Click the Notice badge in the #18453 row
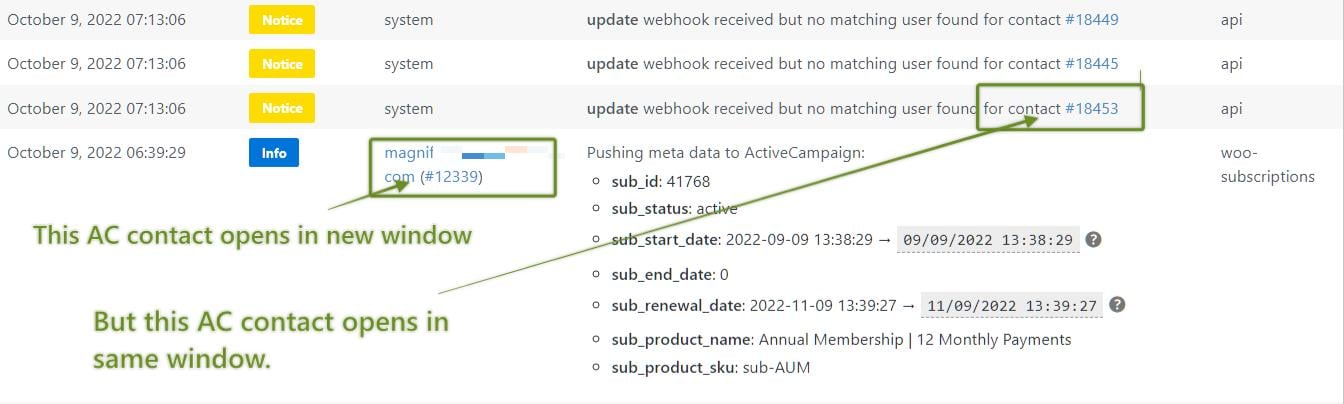 pyautogui.click(x=282, y=108)
